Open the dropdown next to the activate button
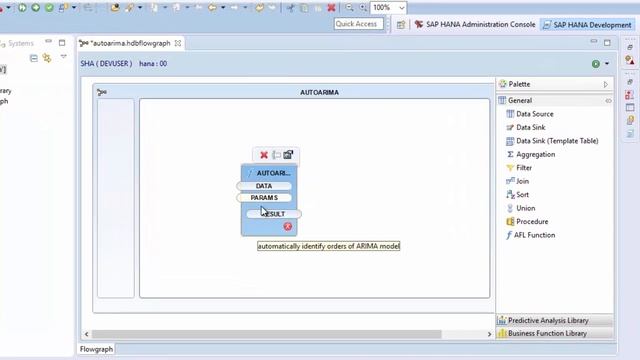 (607, 64)
